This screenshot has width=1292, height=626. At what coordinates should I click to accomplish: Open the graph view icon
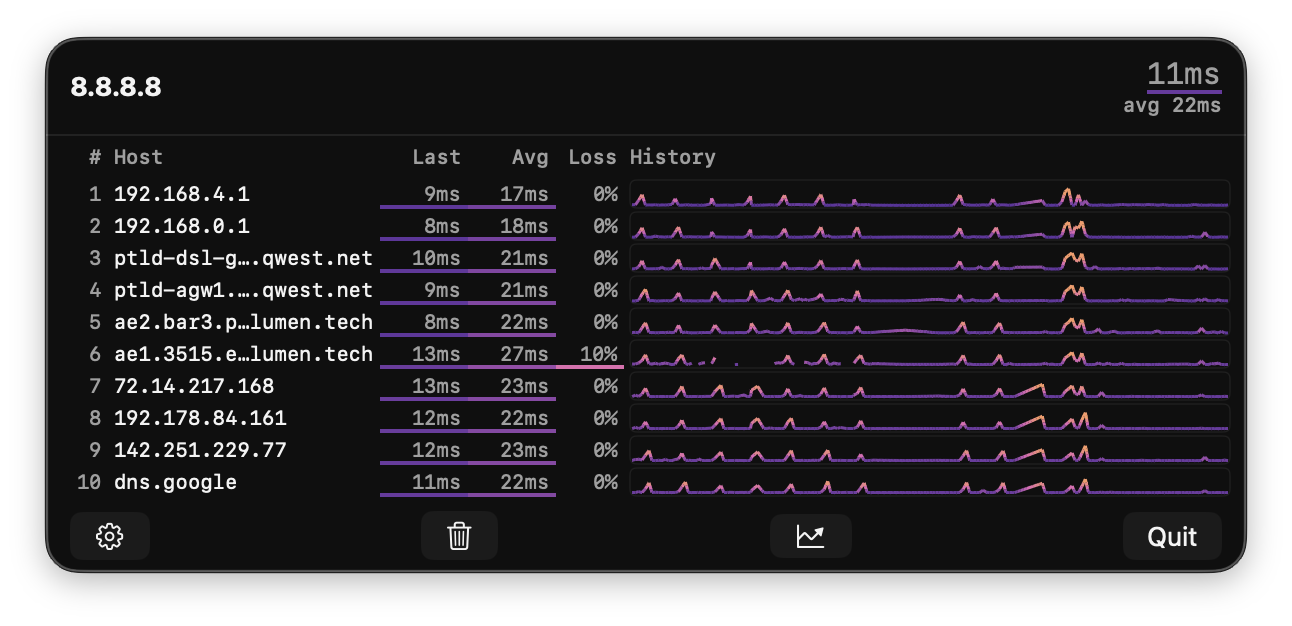tap(810, 536)
